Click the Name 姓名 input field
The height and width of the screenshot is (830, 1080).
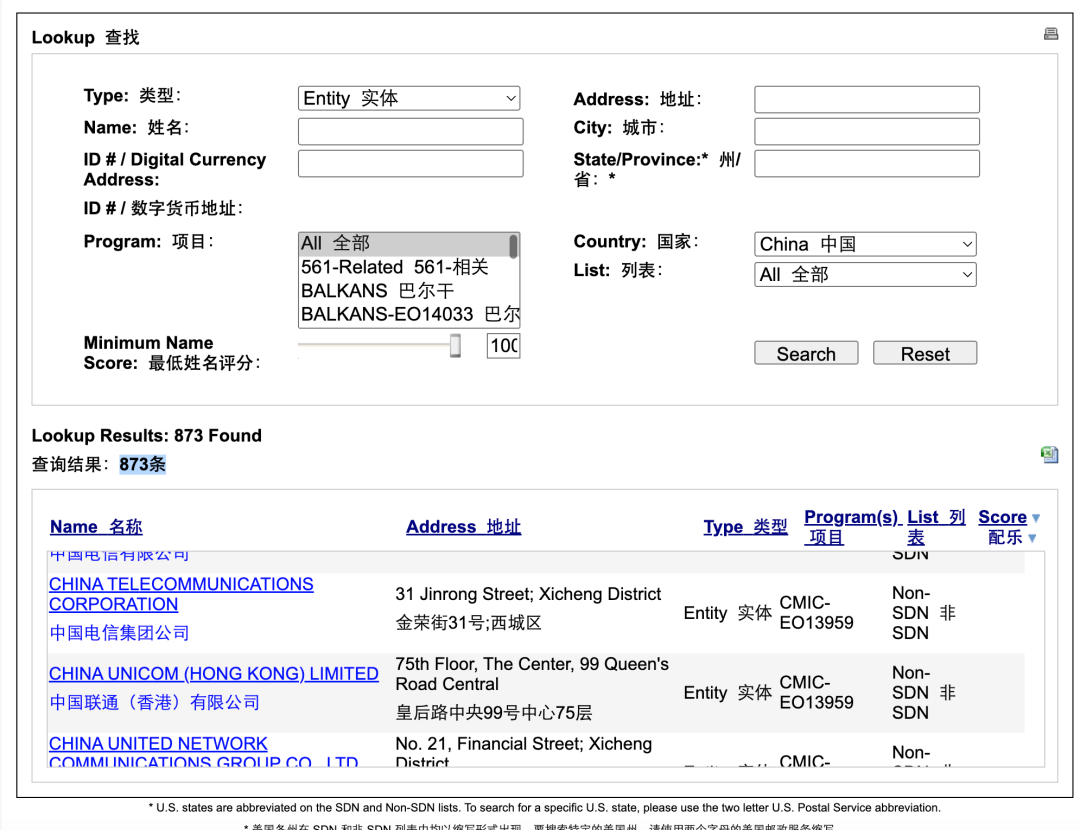410,131
